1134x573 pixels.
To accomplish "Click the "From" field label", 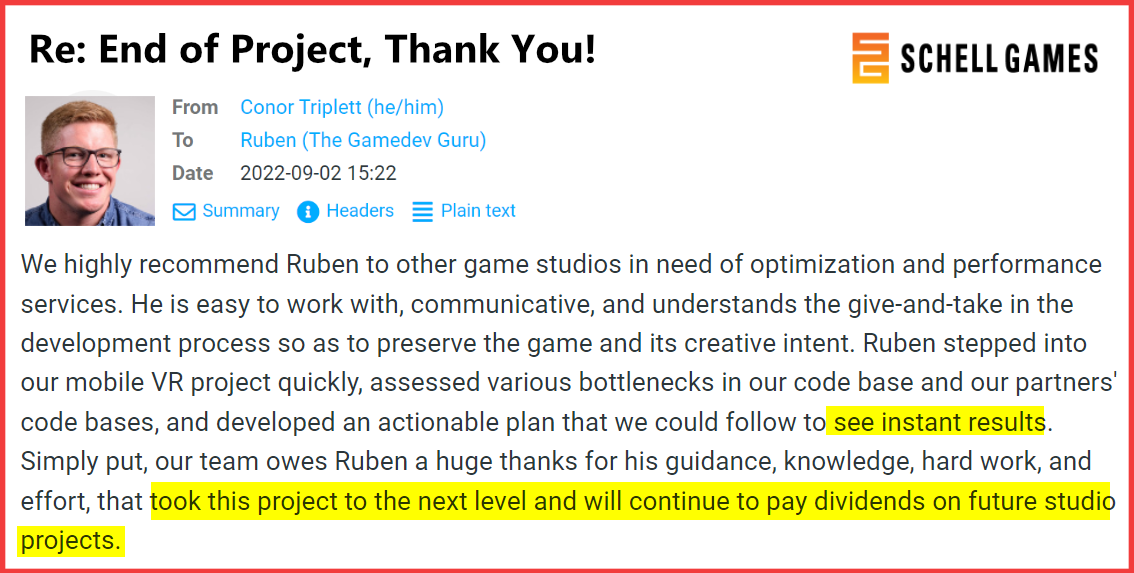I will pos(195,107).
